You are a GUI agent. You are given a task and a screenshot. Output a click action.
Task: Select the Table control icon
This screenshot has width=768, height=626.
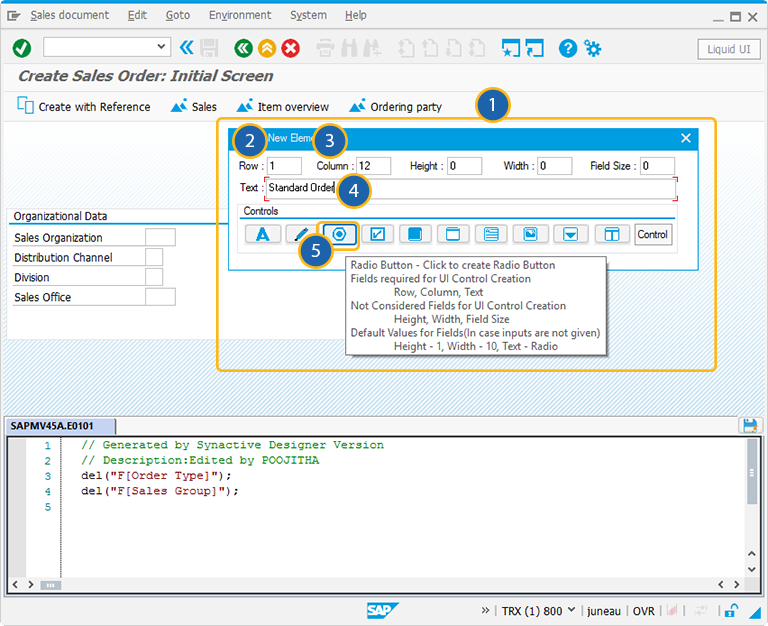(x=611, y=234)
